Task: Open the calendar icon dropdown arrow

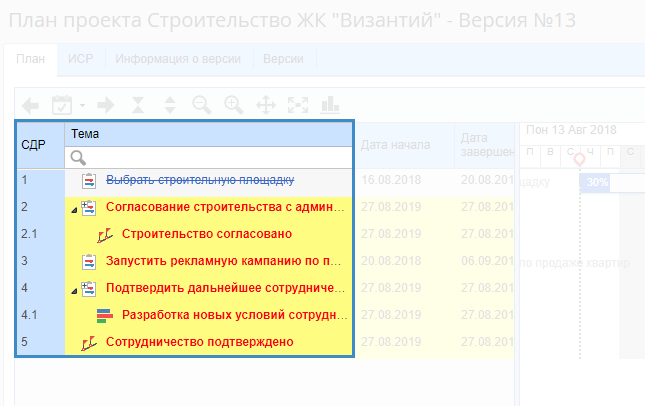Action: (82, 106)
